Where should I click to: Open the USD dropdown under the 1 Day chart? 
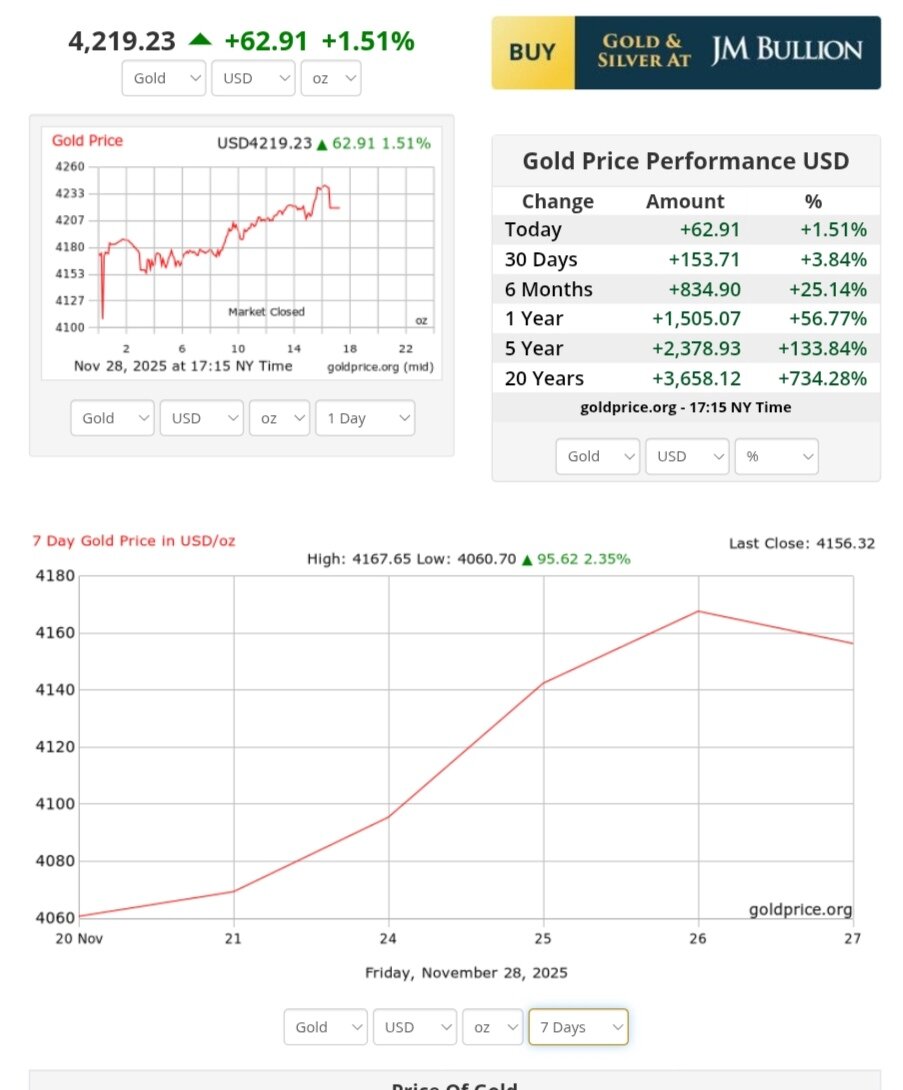201,418
